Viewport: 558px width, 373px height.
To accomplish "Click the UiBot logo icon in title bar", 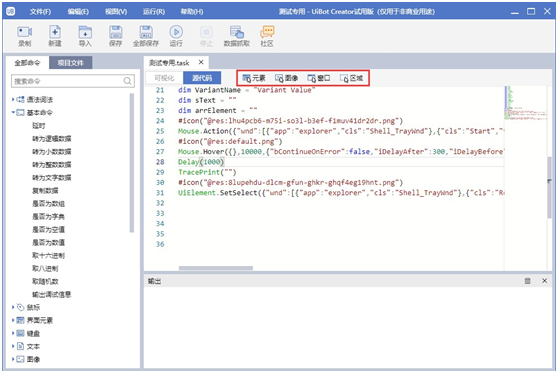I will pos(11,11).
